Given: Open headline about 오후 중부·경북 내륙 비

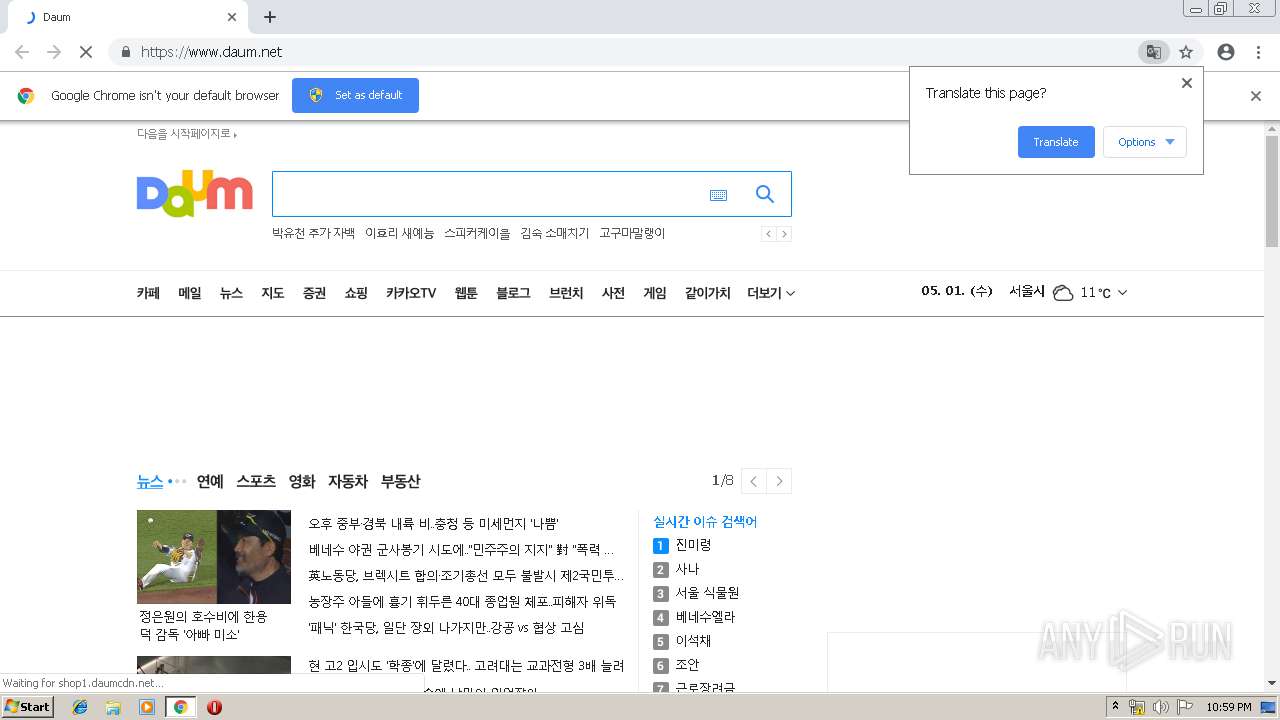Looking at the screenshot, I should point(433,524).
